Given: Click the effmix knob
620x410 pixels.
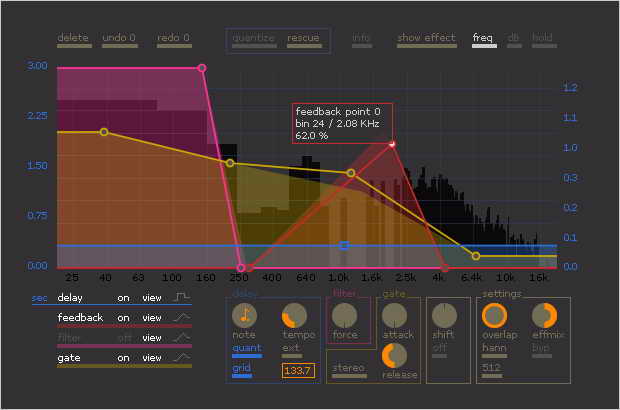Looking at the screenshot, I should pyautogui.click(x=545, y=316).
